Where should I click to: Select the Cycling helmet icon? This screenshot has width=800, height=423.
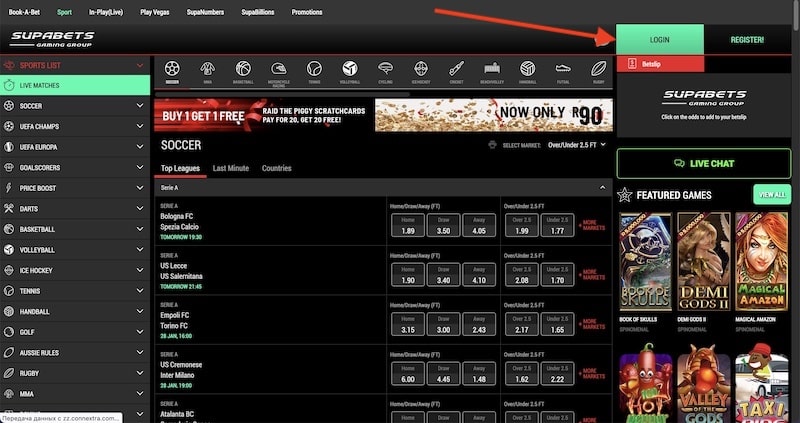[x=385, y=68]
